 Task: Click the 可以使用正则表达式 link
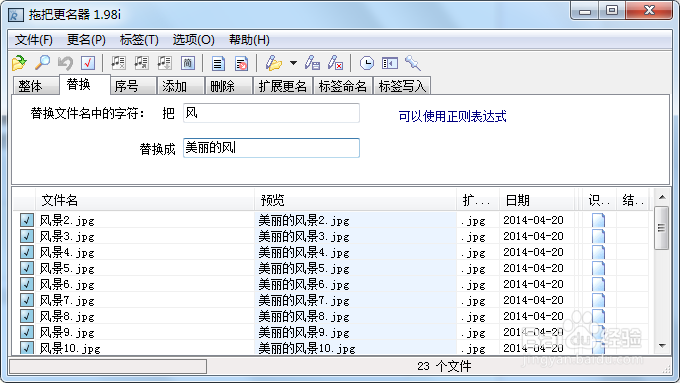click(452, 116)
